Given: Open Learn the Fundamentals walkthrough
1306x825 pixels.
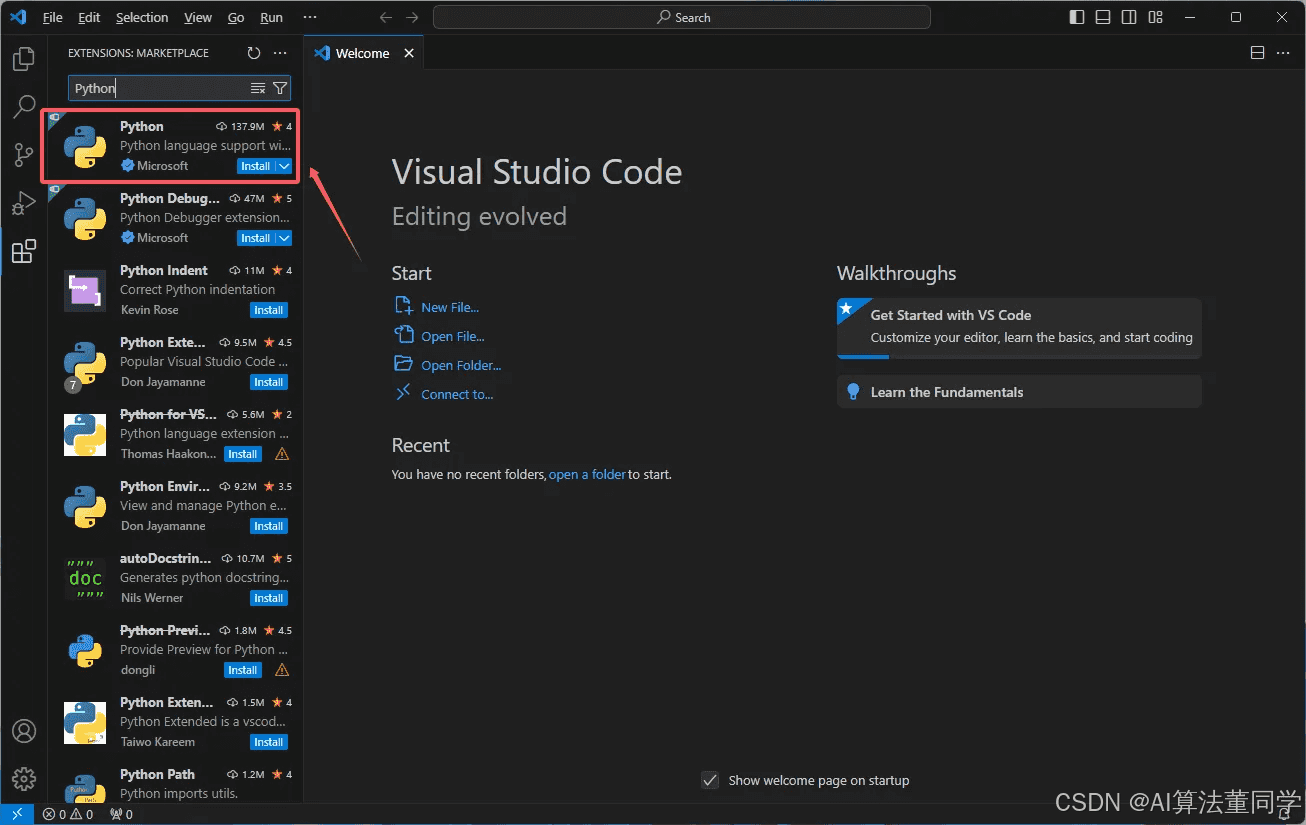Looking at the screenshot, I should pos(1019,392).
